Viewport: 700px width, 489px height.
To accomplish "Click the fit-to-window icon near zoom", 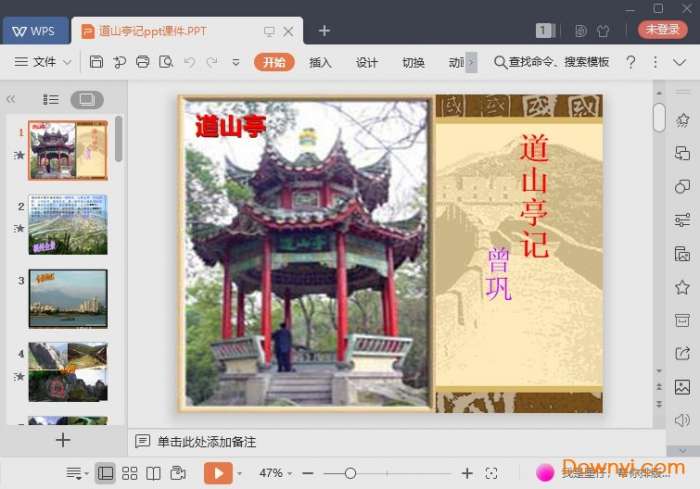I will [491, 473].
